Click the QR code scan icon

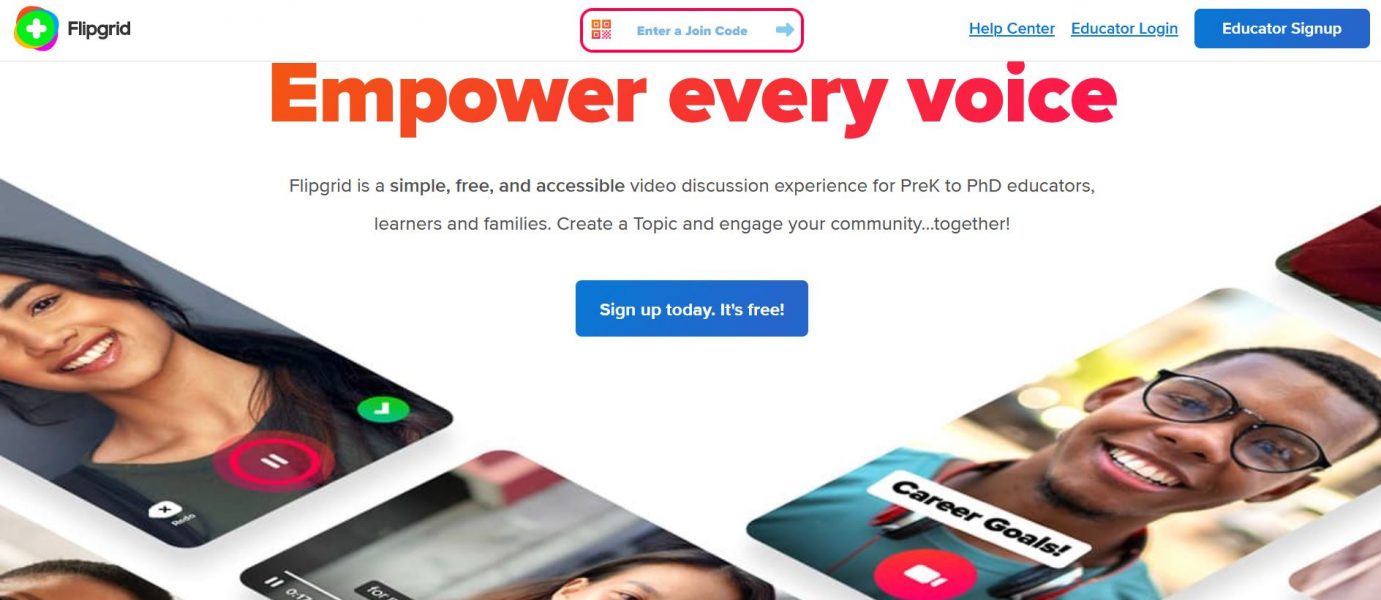(x=601, y=29)
